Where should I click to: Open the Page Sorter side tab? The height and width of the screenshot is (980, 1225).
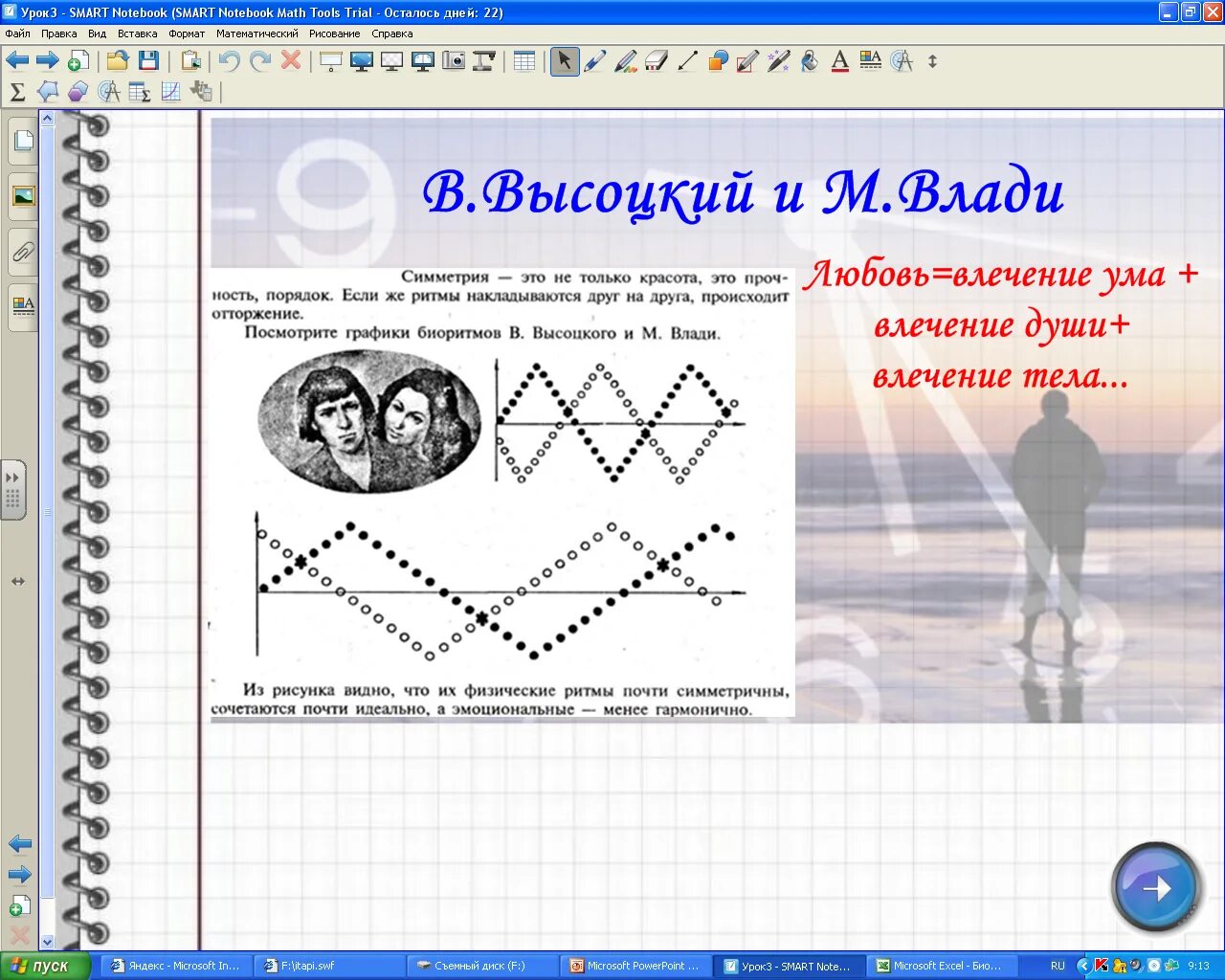tap(23, 142)
